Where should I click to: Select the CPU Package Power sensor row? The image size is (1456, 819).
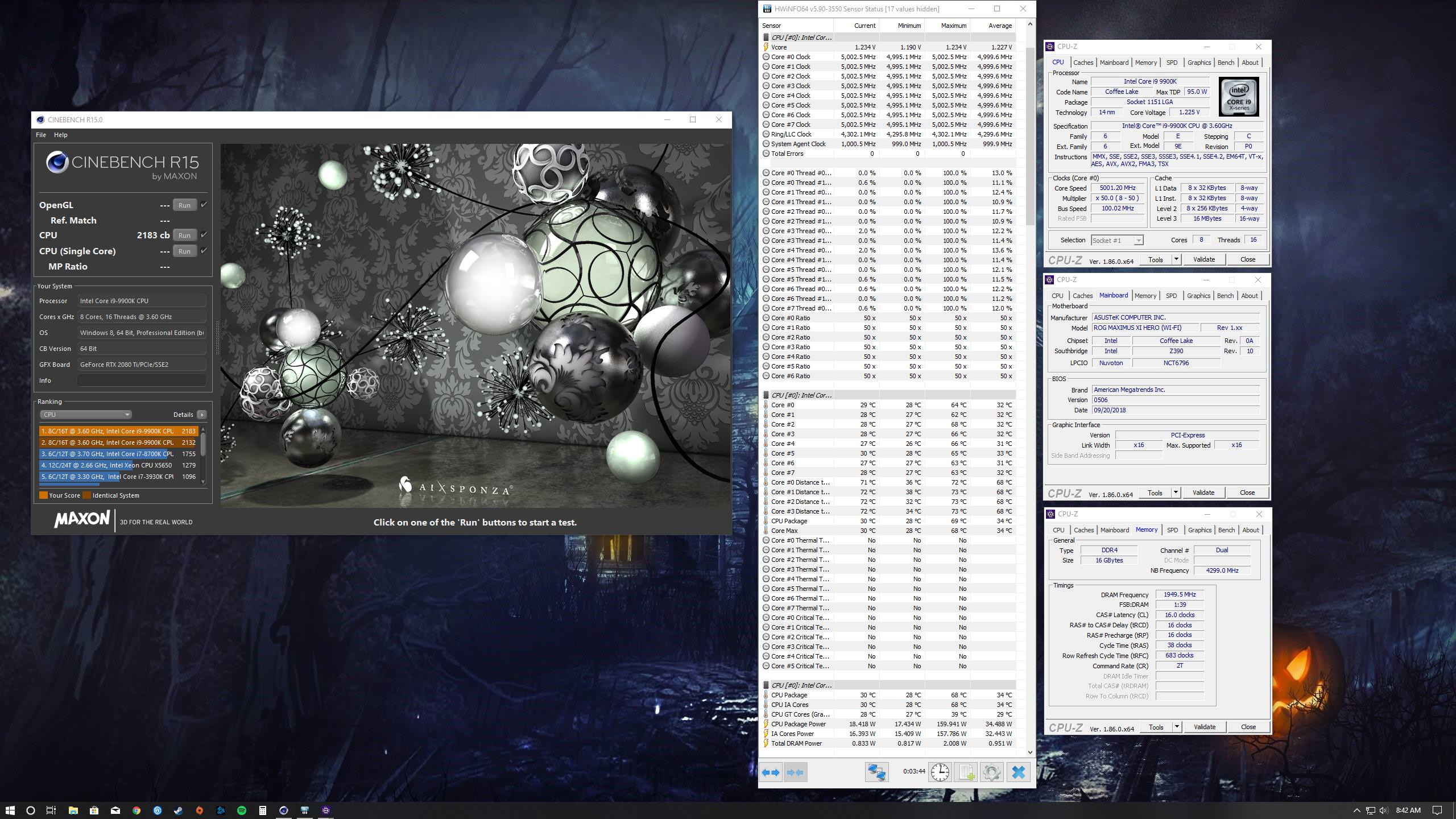888,724
